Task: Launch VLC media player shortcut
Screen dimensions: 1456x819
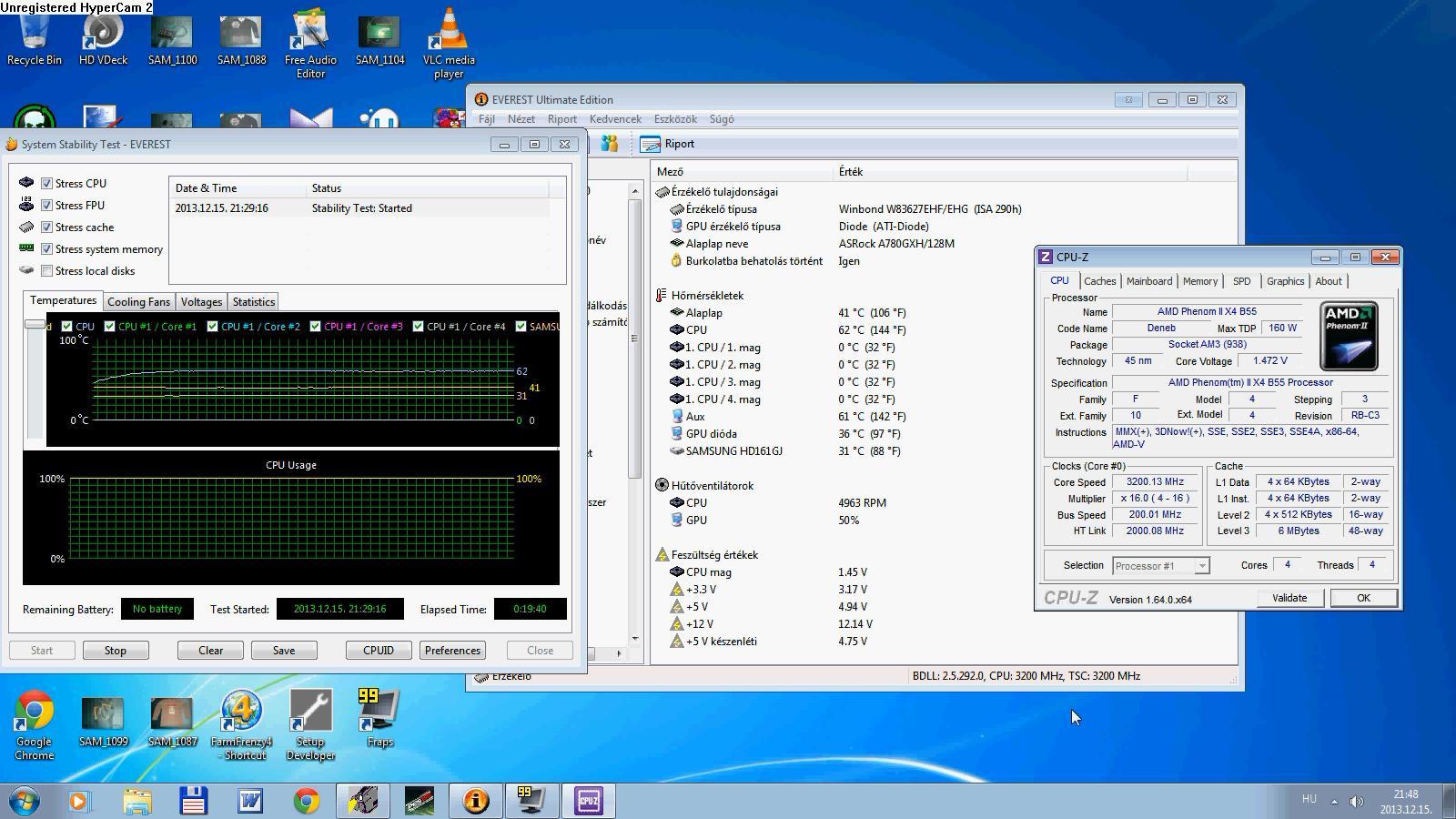Action: (x=449, y=44)
